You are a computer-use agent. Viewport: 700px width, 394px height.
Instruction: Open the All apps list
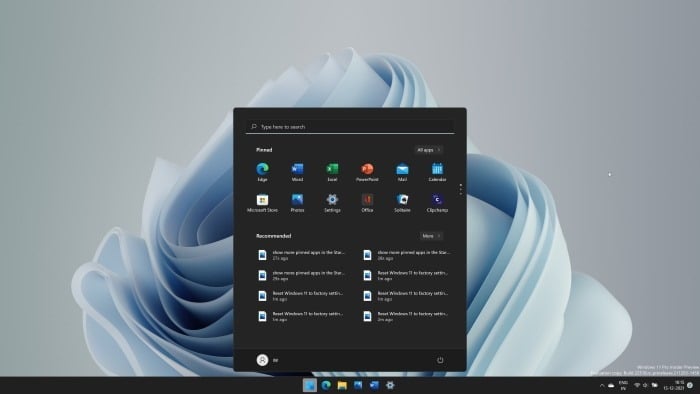pos(429,150)
